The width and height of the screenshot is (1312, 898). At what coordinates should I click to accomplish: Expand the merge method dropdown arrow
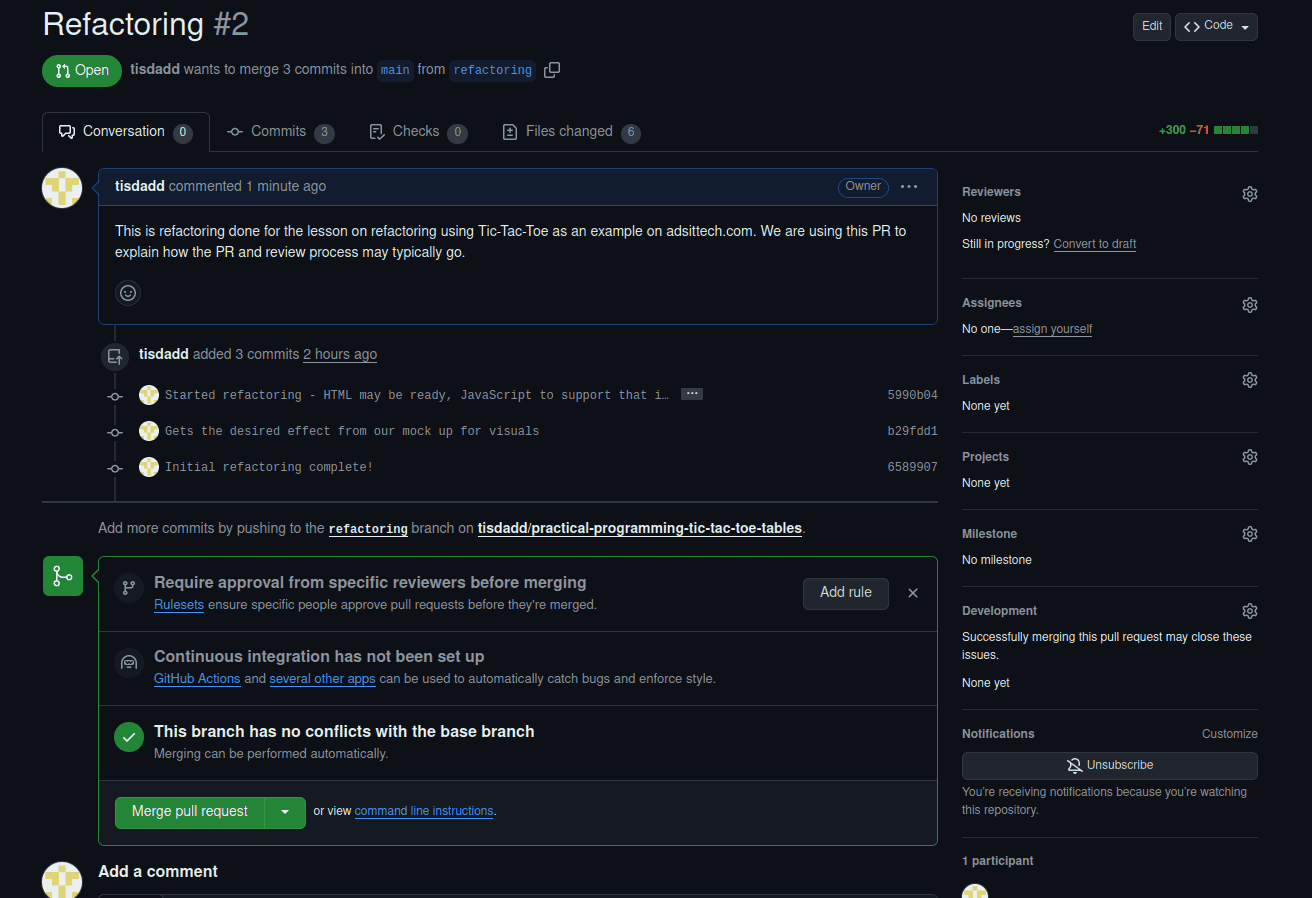point(285,812)
